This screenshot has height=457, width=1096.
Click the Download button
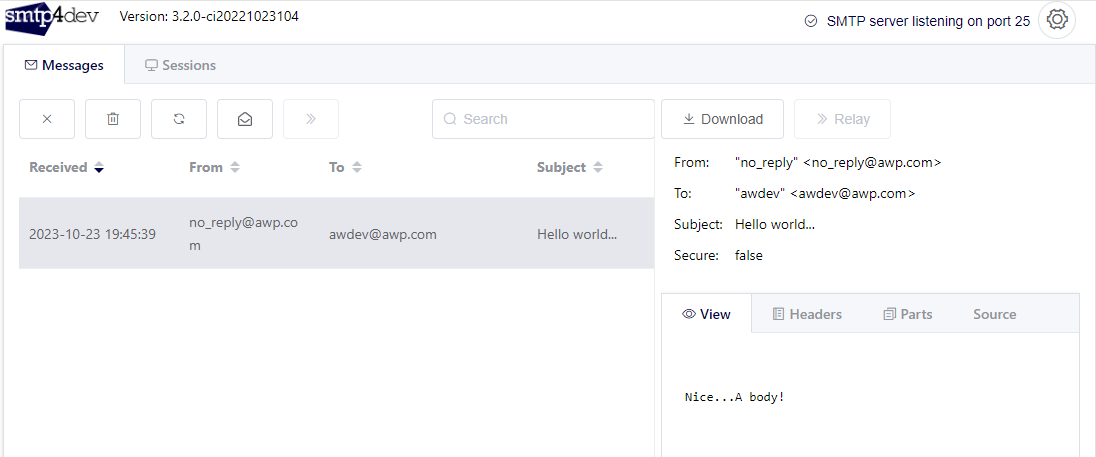[722, 119]
